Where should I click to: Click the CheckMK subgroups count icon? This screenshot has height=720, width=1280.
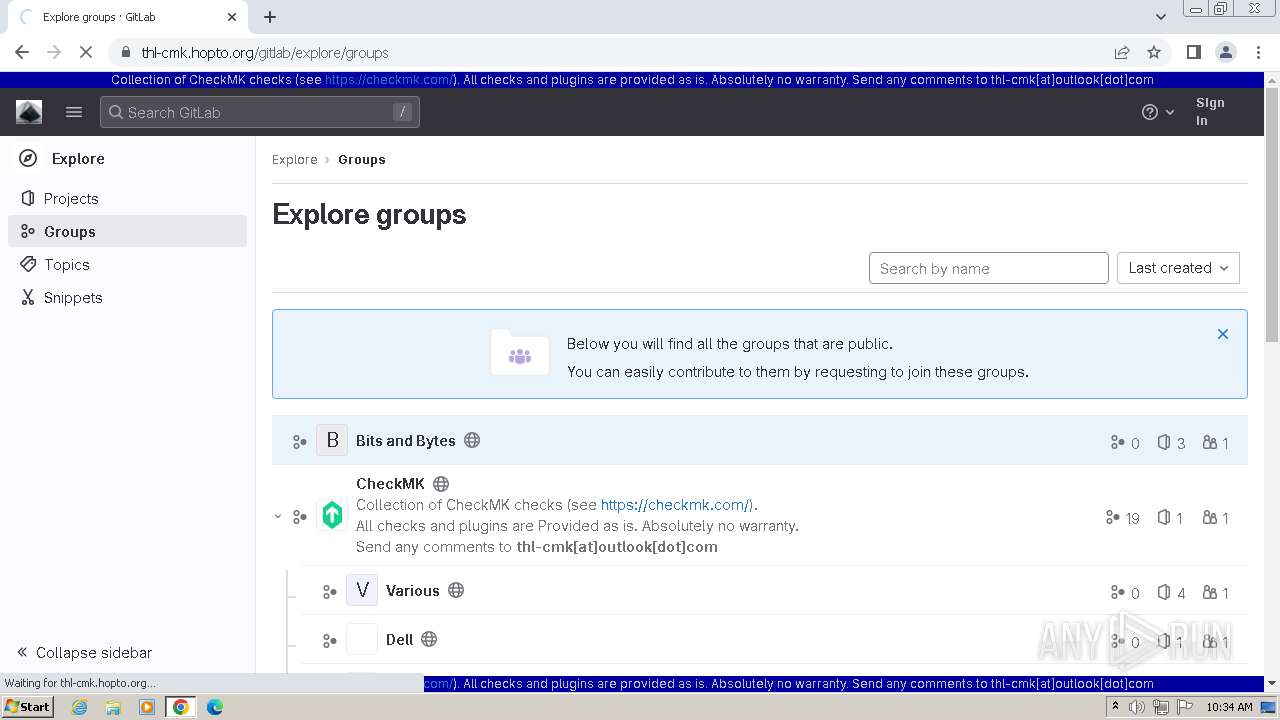tap(1112, 517)
